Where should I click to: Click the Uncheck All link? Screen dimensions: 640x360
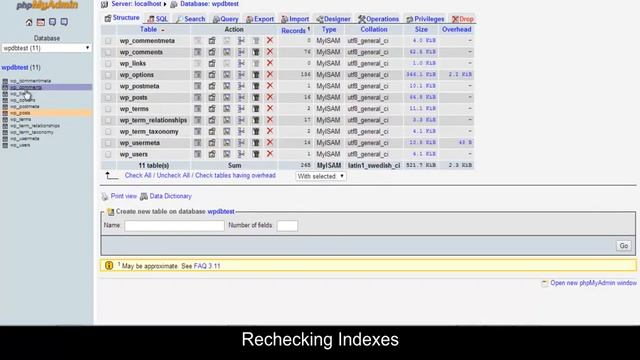coord(173,175)
